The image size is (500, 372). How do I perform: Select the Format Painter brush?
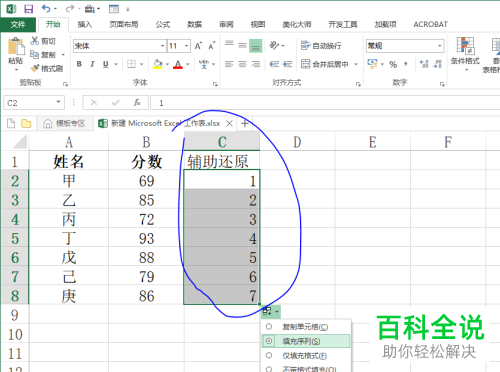pyautogui.click(x=35, y=68)
